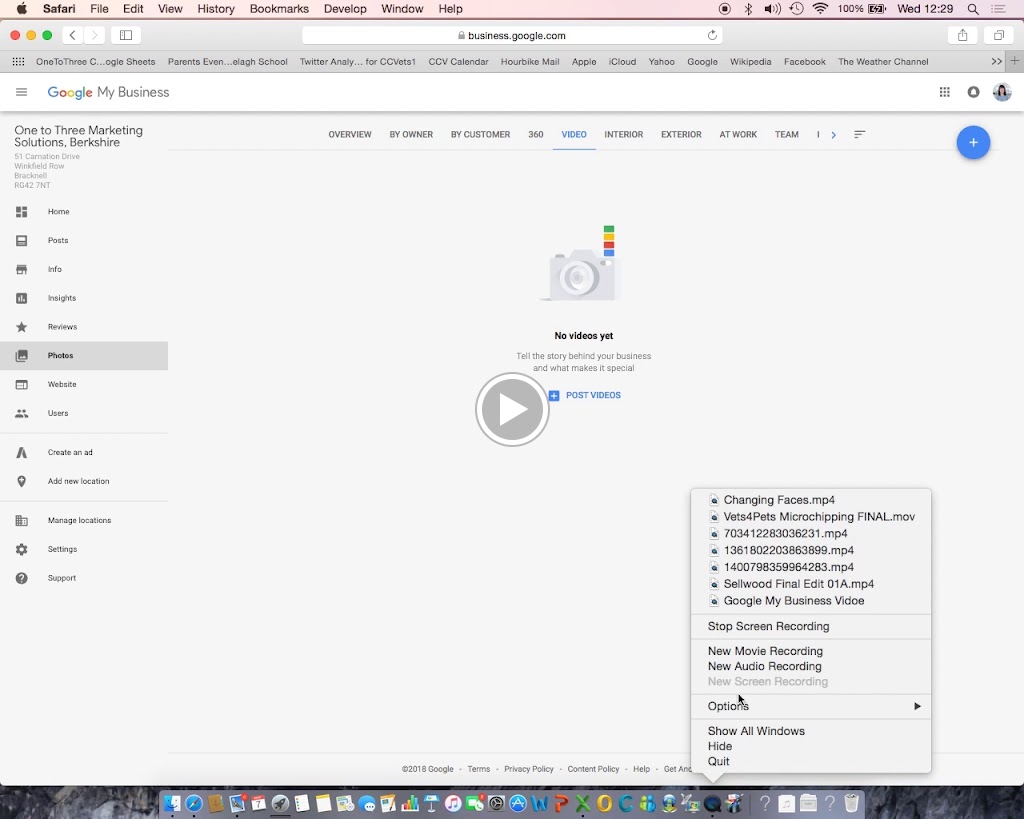Image resolution: width=1024 pixels, height=819 pixels.
Task: Show hidden bookmarks with the double chevron
Action: click(x=996, y=61)
